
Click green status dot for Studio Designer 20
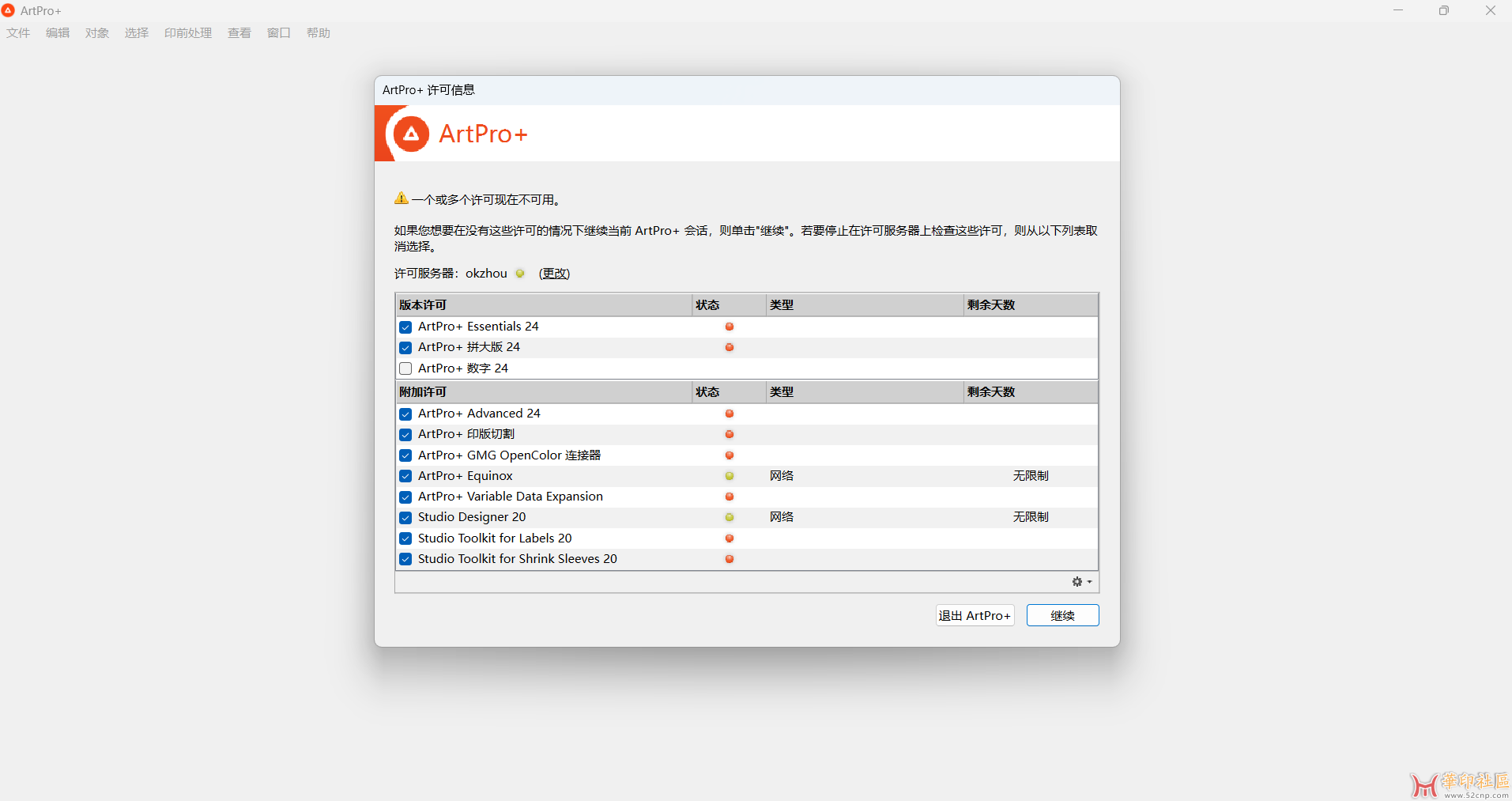pyautogui.click(x=730, y=517)
